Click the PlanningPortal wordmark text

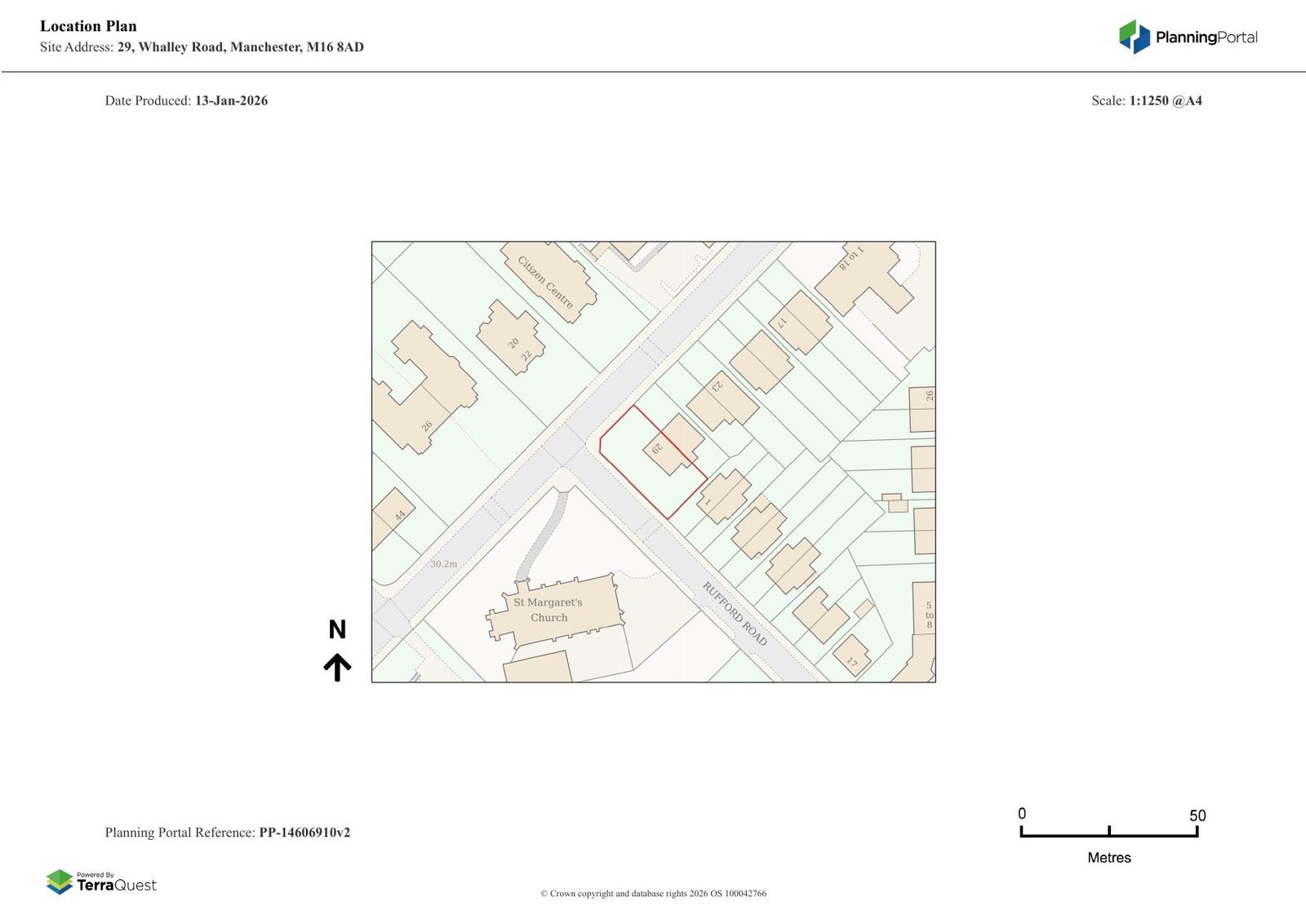tap(1206, 38)
